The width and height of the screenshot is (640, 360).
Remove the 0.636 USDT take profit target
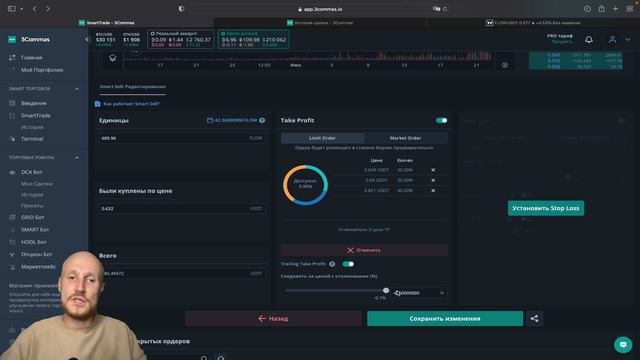433,170
